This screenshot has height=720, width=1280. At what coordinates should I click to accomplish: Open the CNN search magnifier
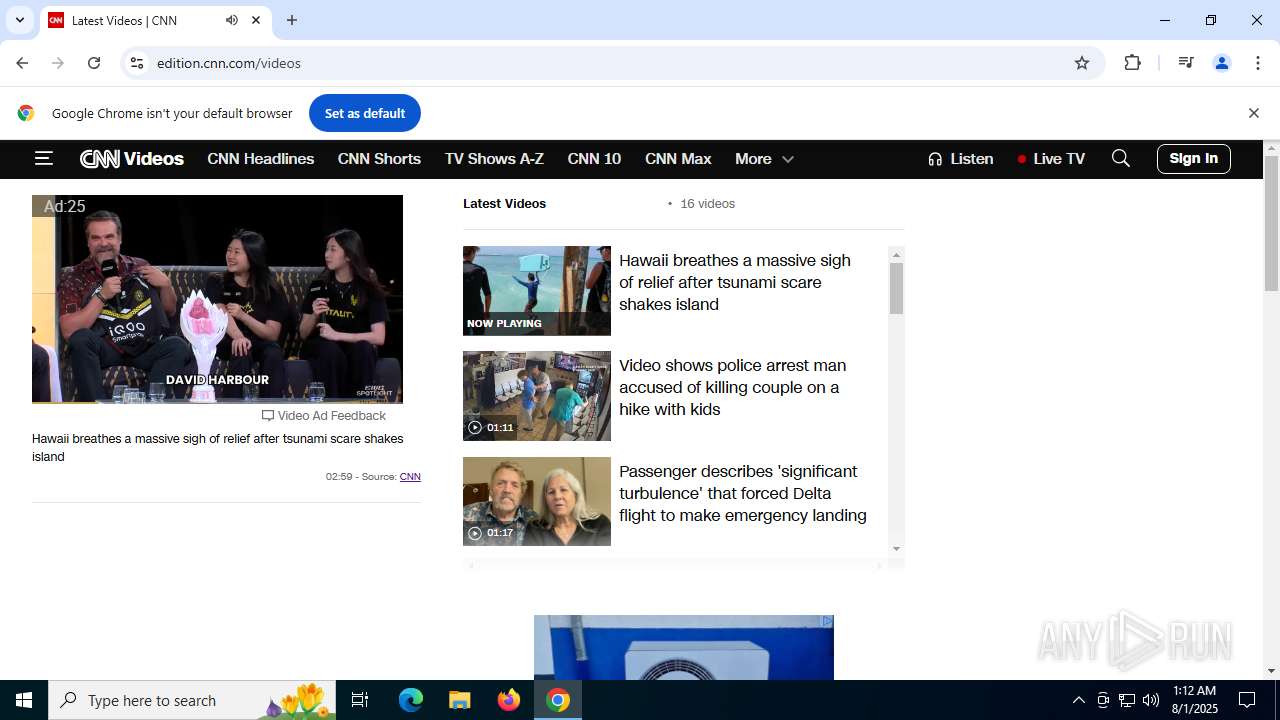1121,158
